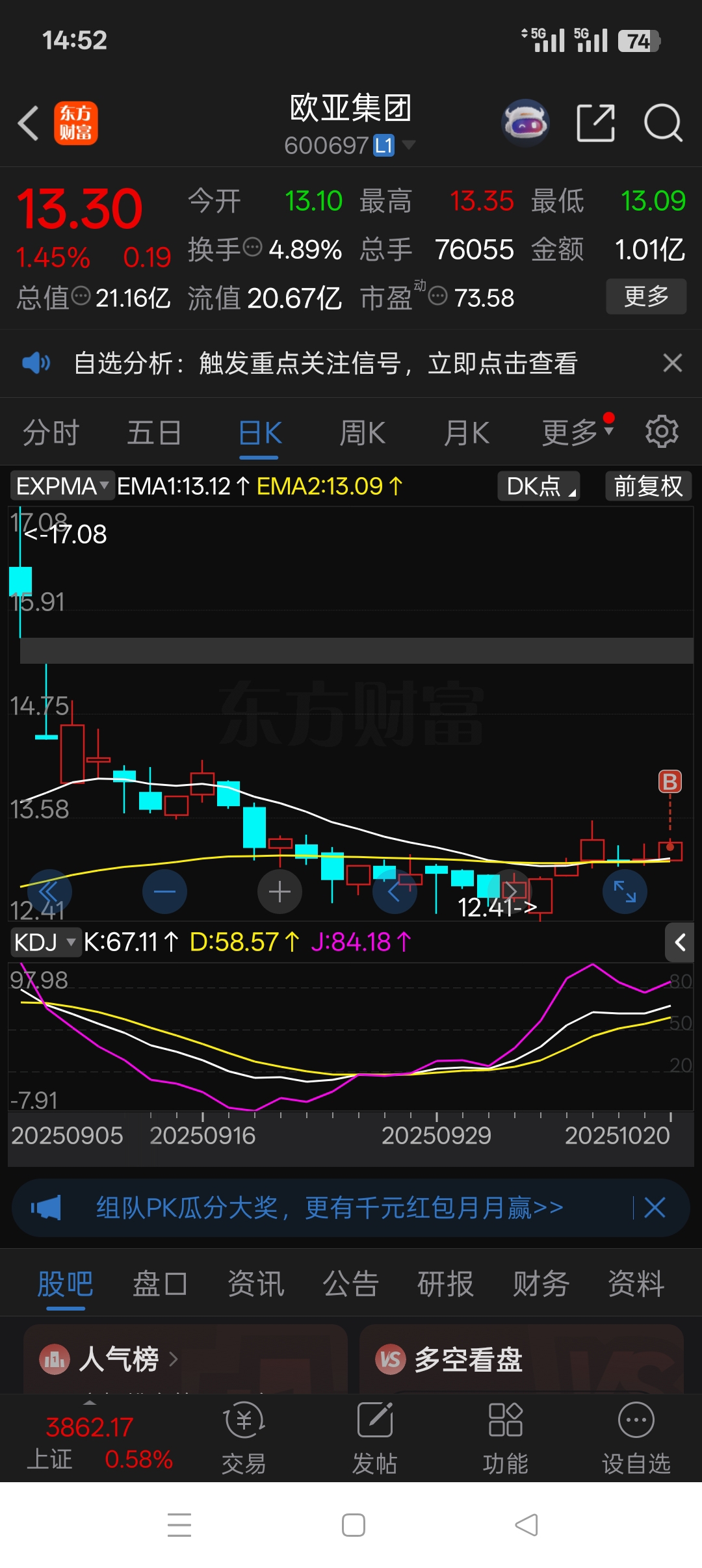Expand stock code 600697 dropdown arrow

[x=409, y=144]
